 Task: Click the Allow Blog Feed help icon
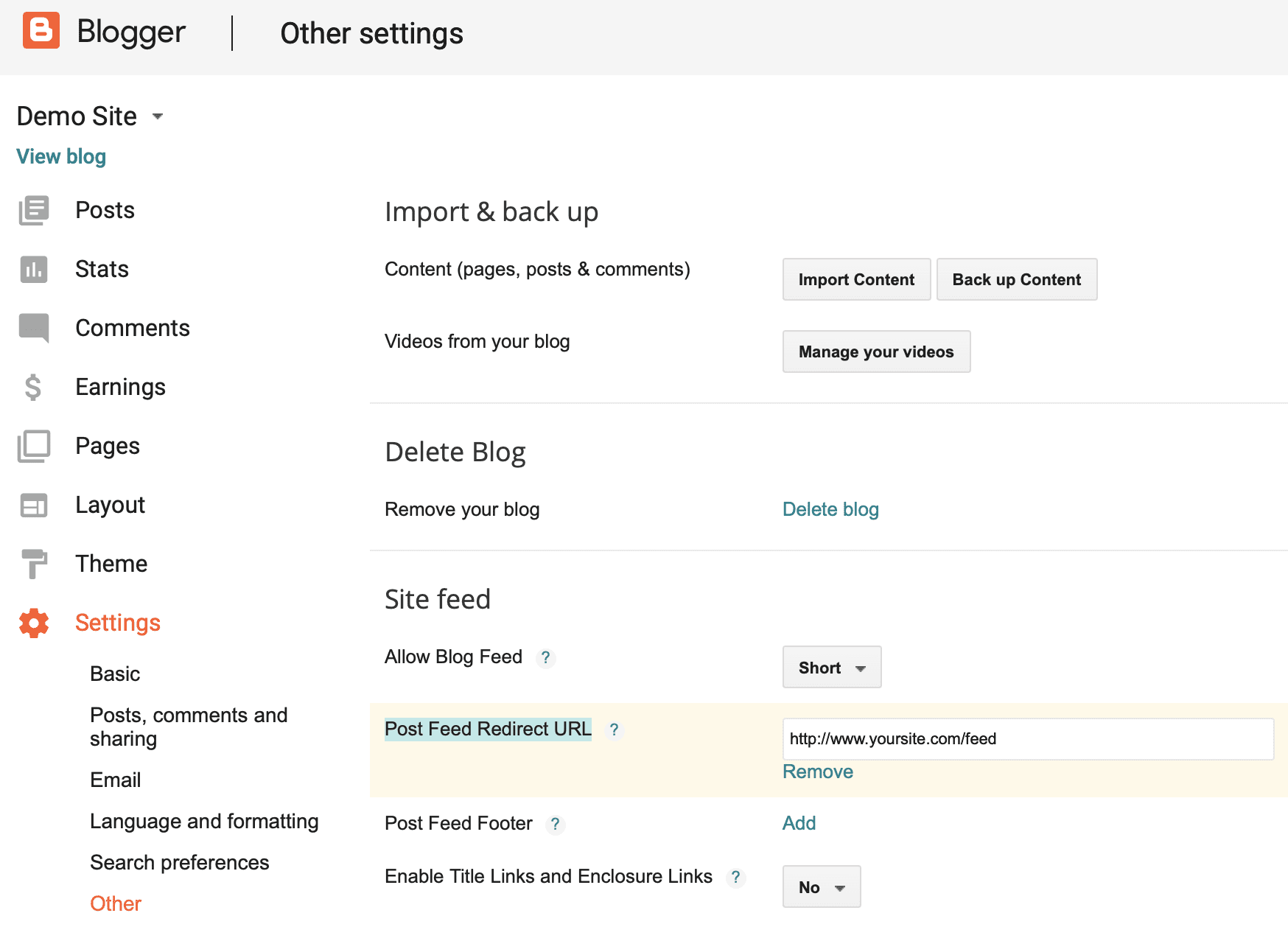(545, 658)
